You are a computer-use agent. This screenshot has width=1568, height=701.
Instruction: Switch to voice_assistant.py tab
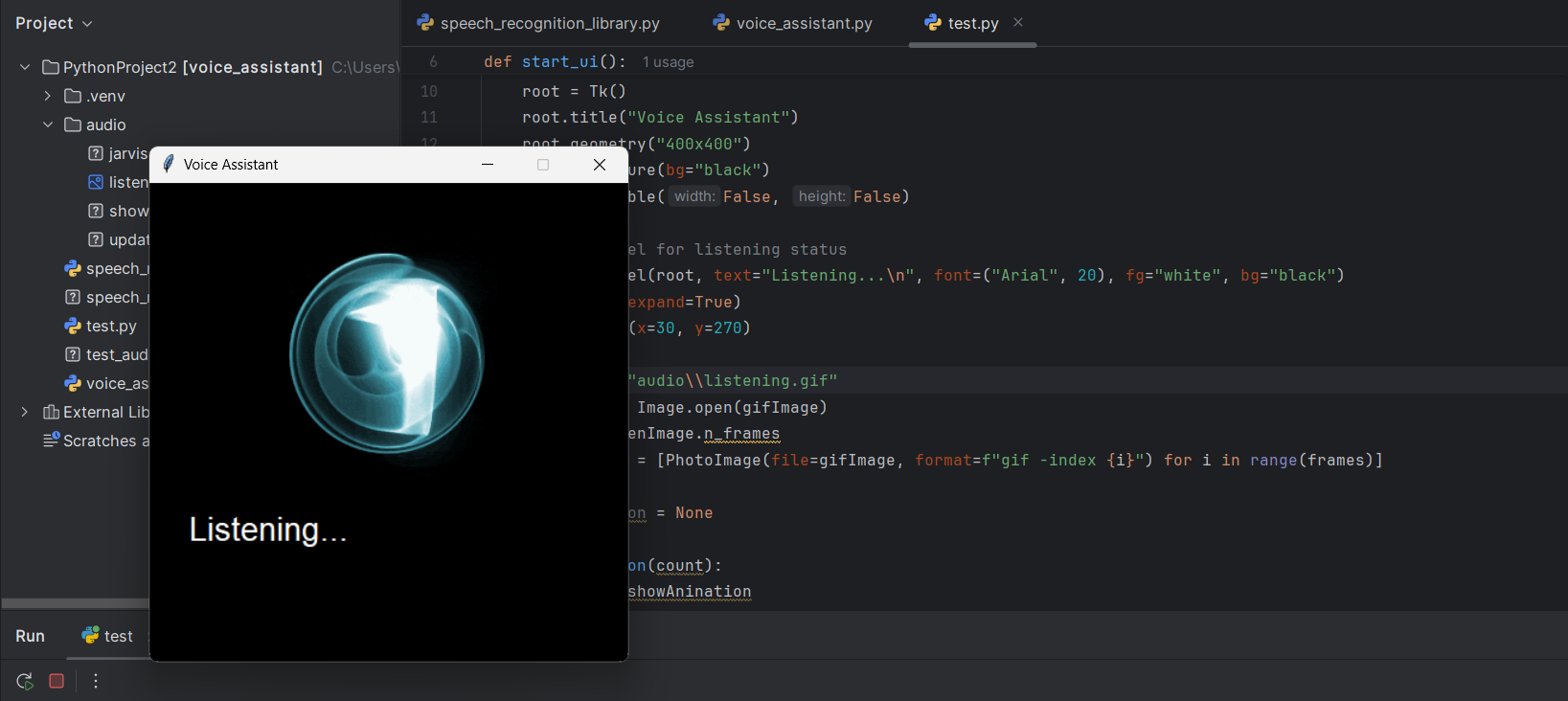[793, 23]
